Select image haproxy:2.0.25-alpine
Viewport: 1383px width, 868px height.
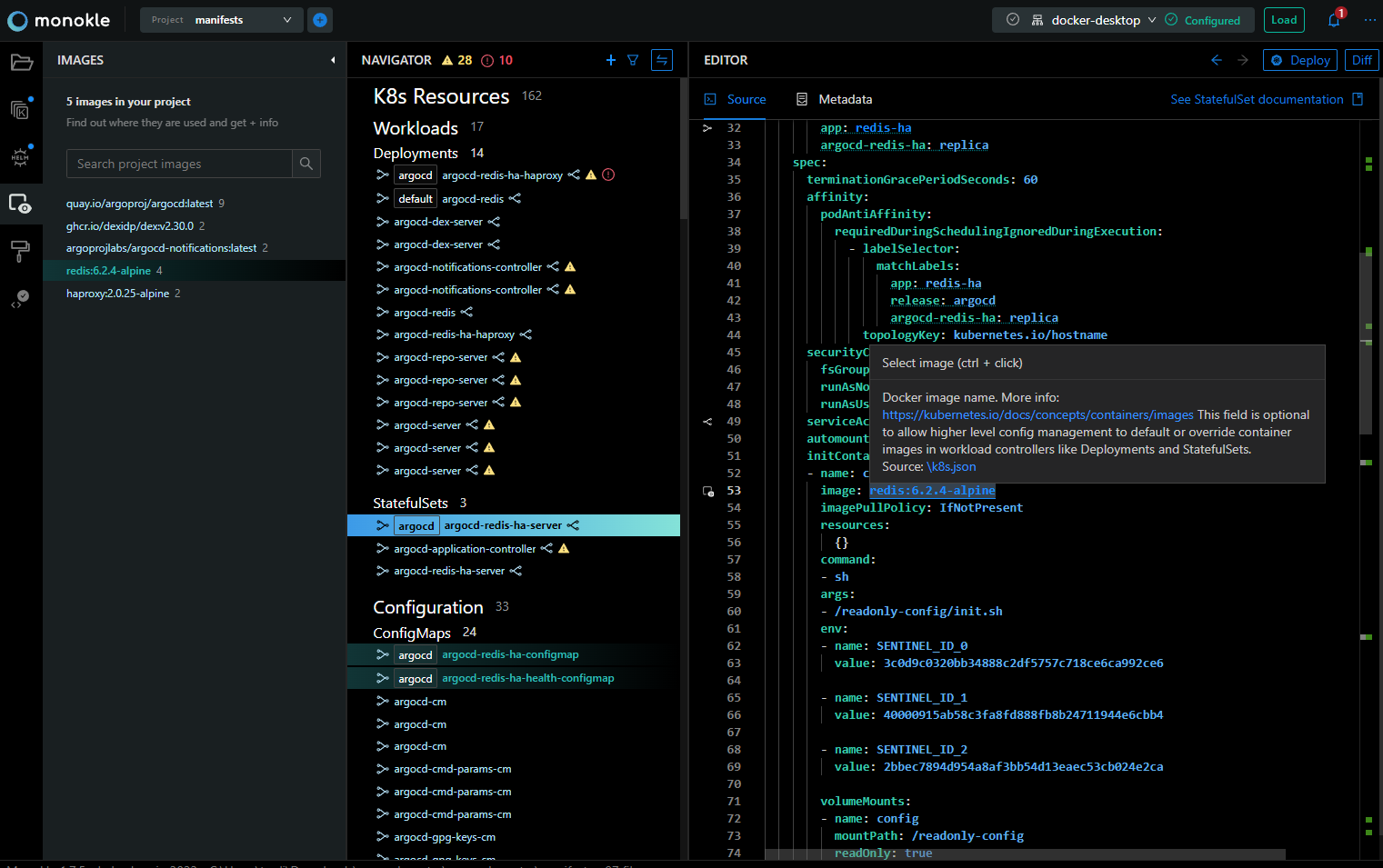tap(117, 294)
